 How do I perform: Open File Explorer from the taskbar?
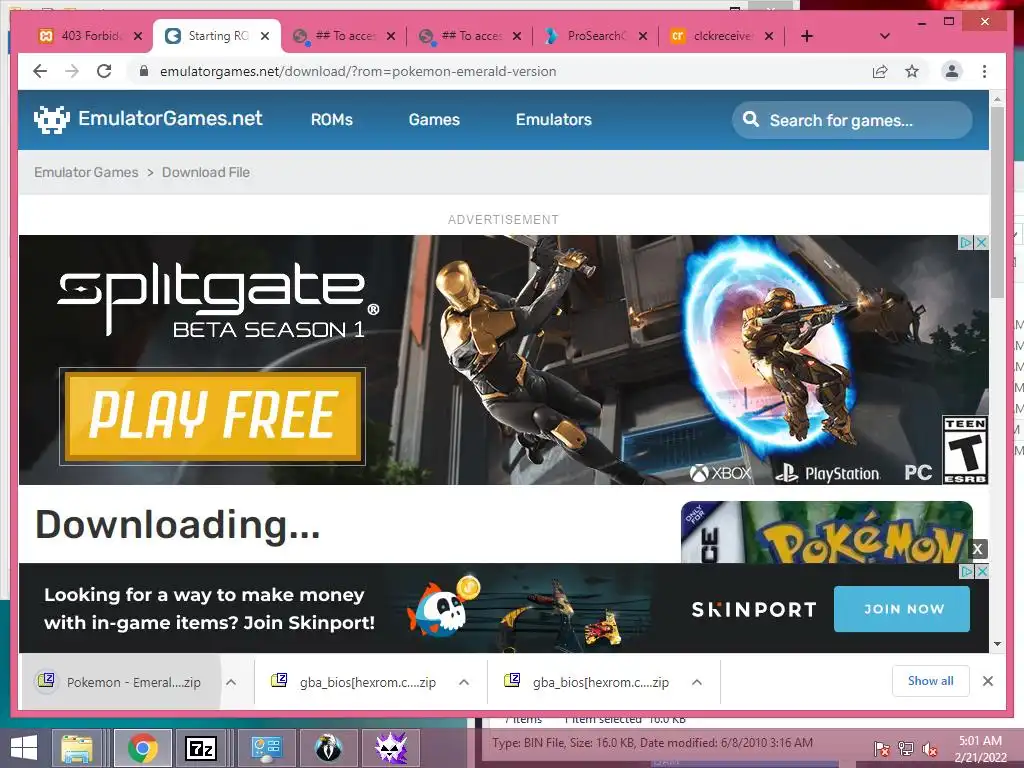click(77, 748)
